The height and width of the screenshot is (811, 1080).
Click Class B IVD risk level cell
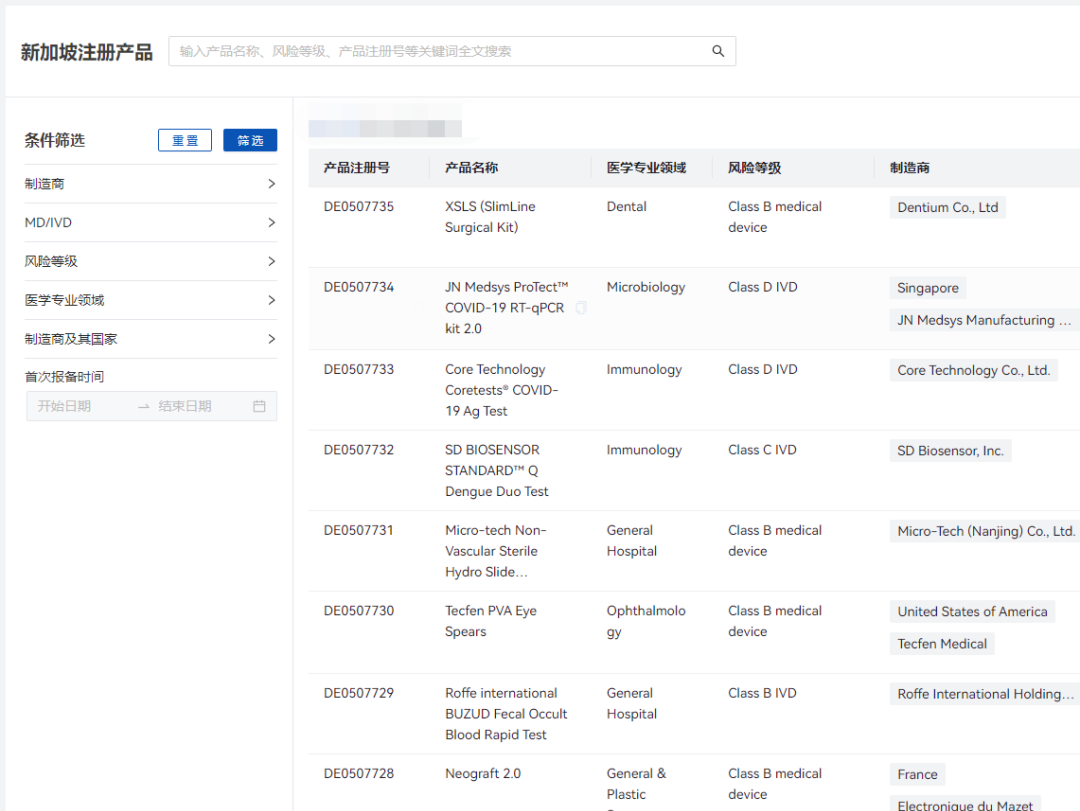click(762, 693)
